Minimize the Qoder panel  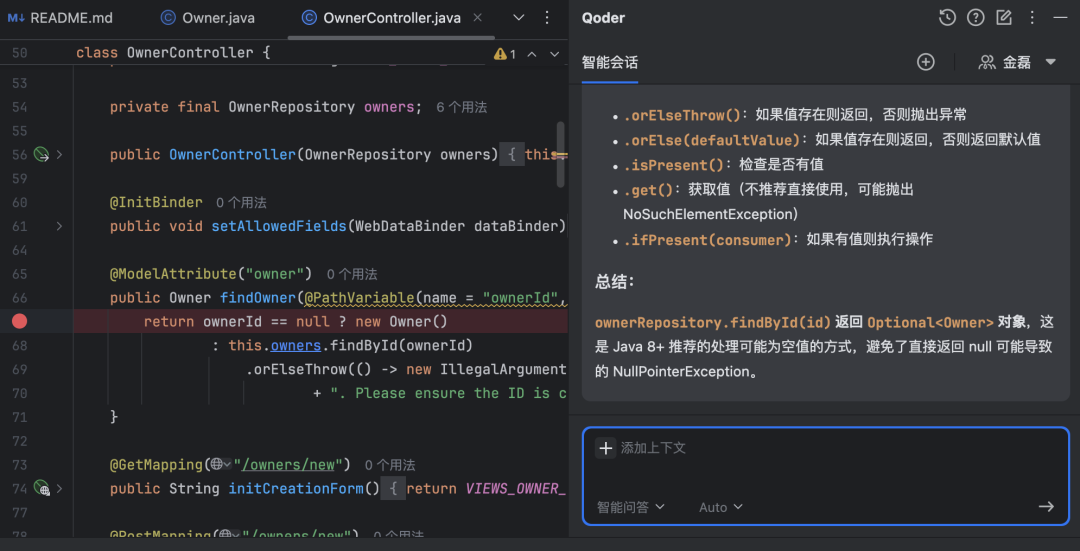coord(1060,18)
